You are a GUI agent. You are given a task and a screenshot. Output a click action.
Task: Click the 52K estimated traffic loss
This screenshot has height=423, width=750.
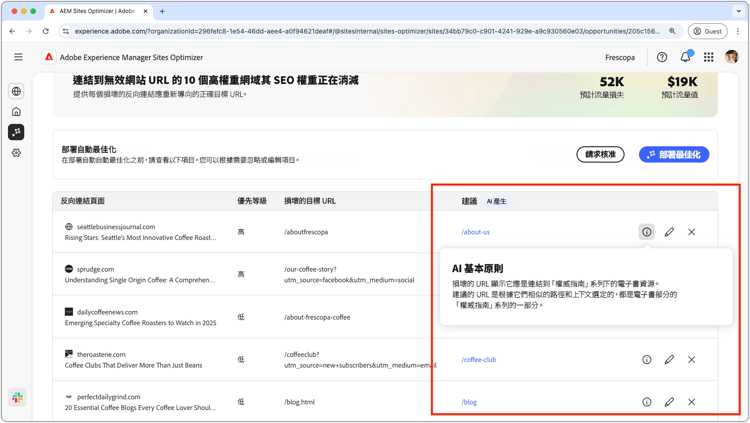click(x=612, y=81)
